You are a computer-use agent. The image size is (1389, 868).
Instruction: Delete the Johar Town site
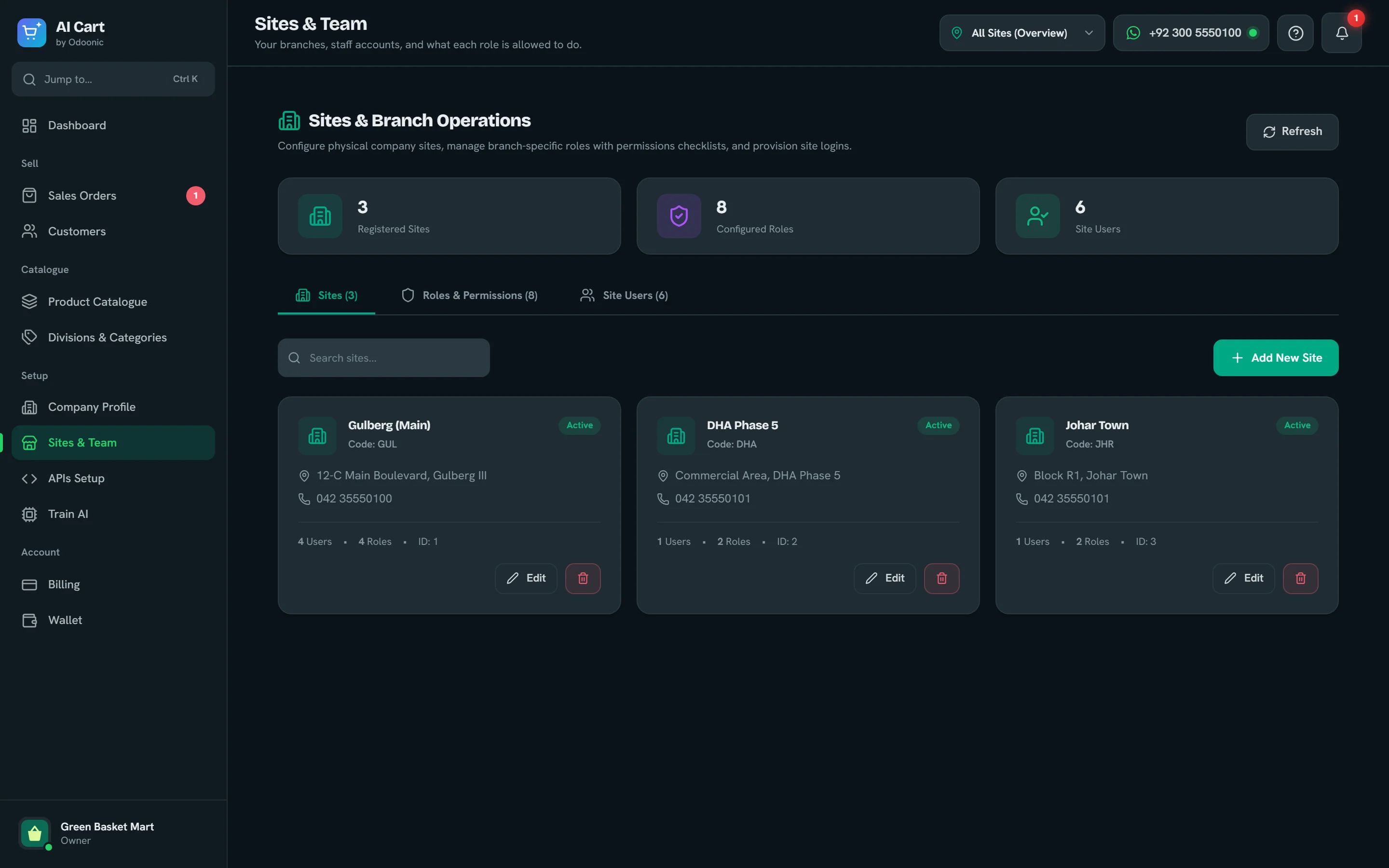tap(1300, 578)
